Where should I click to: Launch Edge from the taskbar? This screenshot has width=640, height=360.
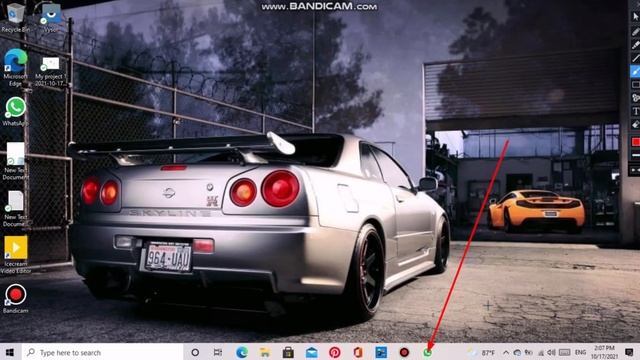coord(242,352)
